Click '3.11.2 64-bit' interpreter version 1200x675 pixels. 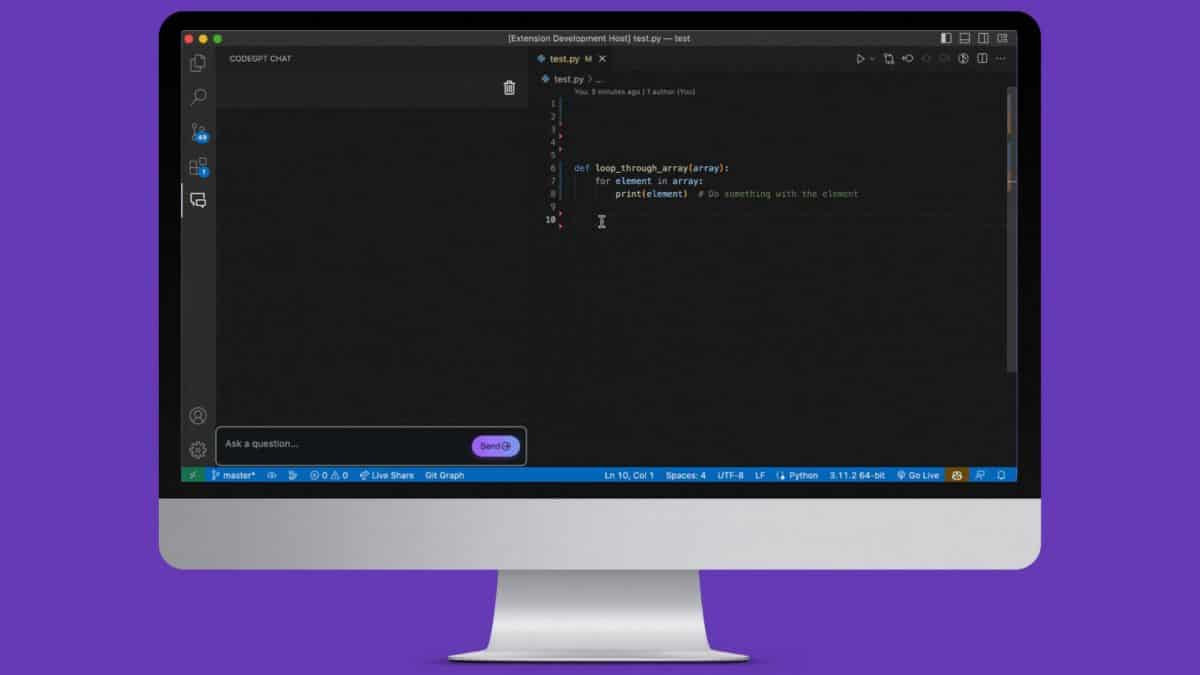[x=857, y=475]
